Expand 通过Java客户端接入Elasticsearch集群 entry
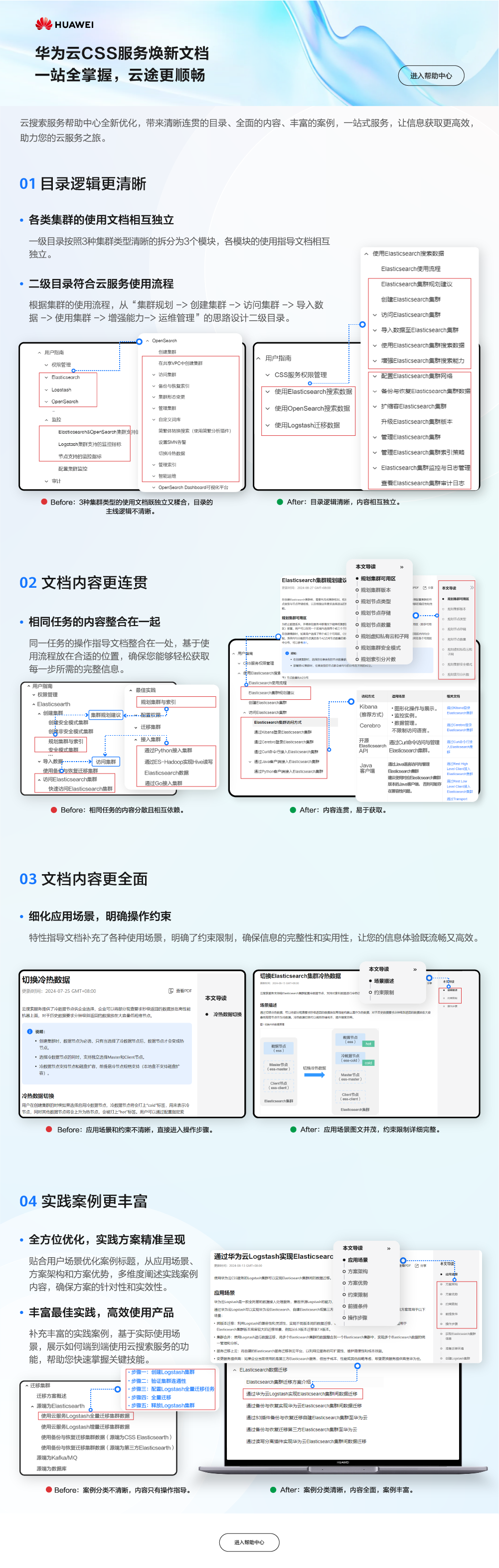Viewport: 499px width, 1568px height. 250,762
